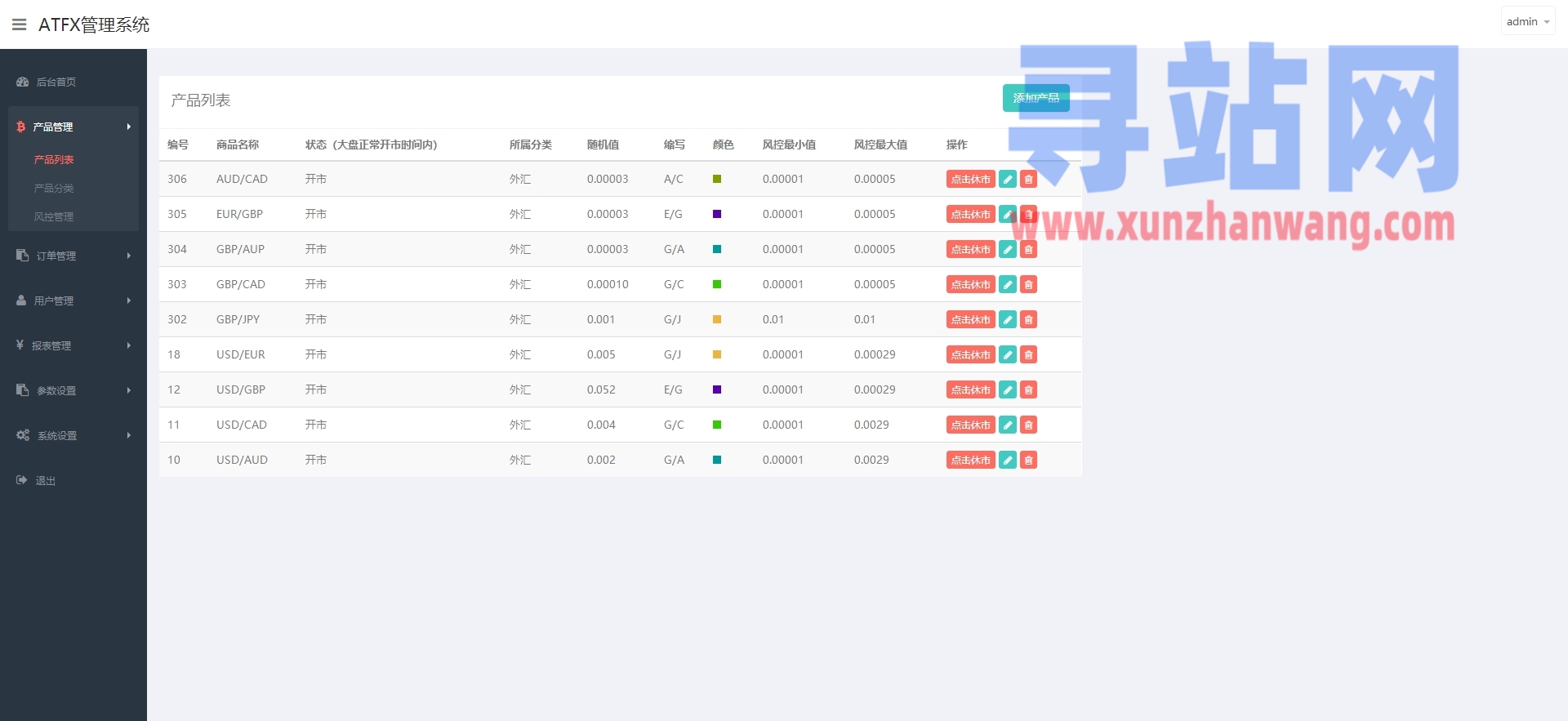Screen dimensions: 1568x721
Task: Toggle the hamburger menu icon
Action: 20,24
